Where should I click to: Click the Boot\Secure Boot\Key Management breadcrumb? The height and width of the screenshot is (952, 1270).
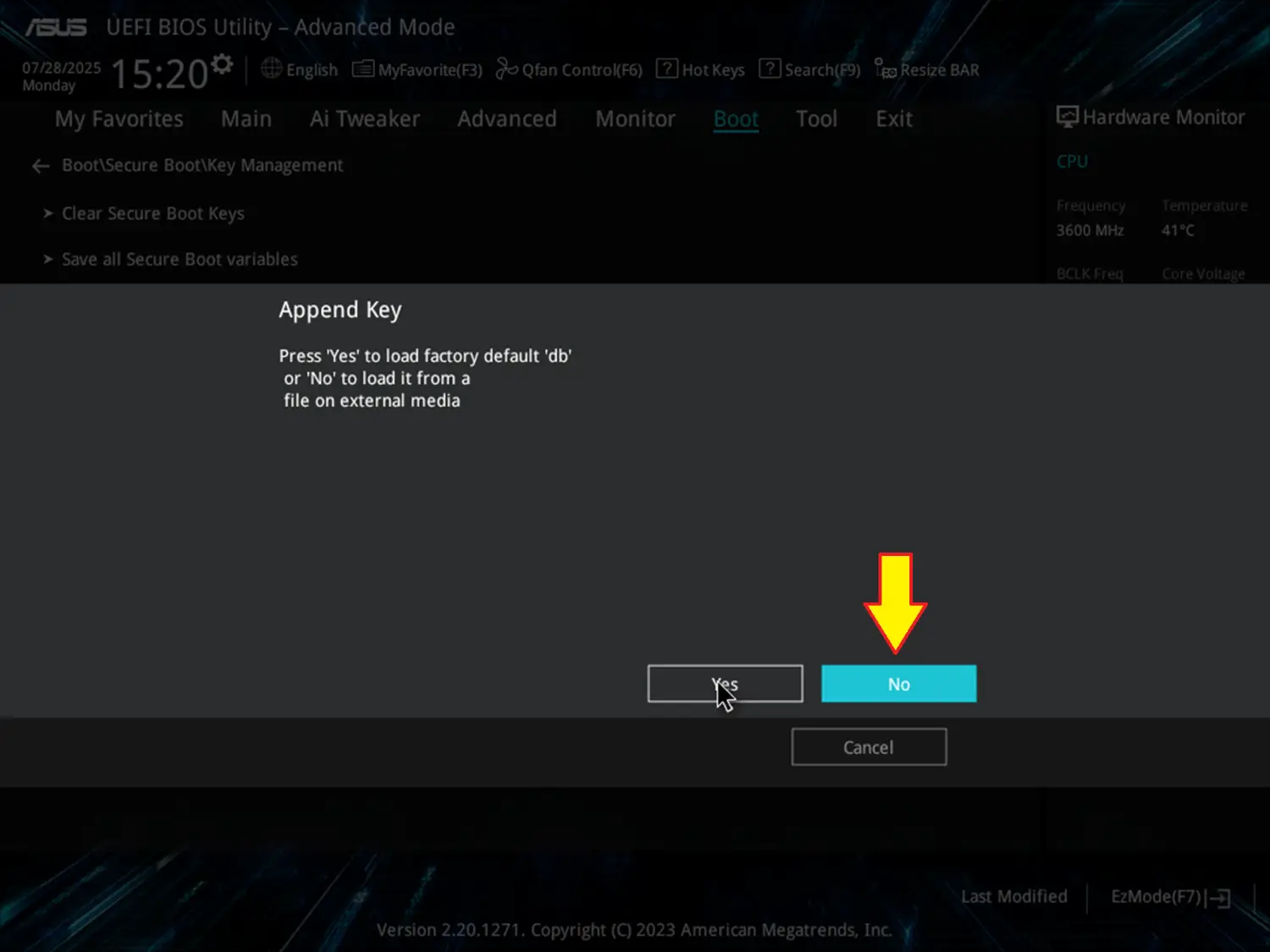[202, 166]
